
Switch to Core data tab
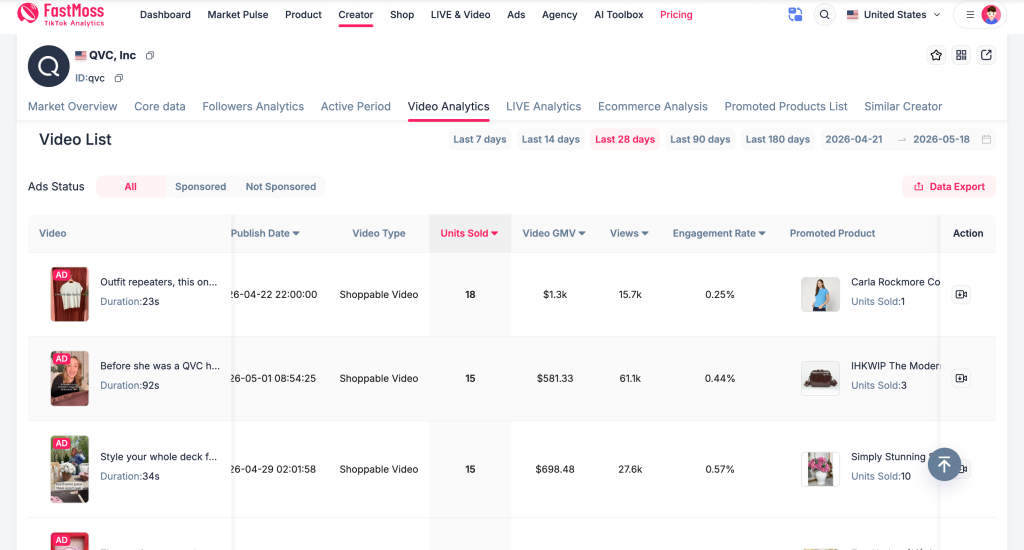[x=160, y=106]
